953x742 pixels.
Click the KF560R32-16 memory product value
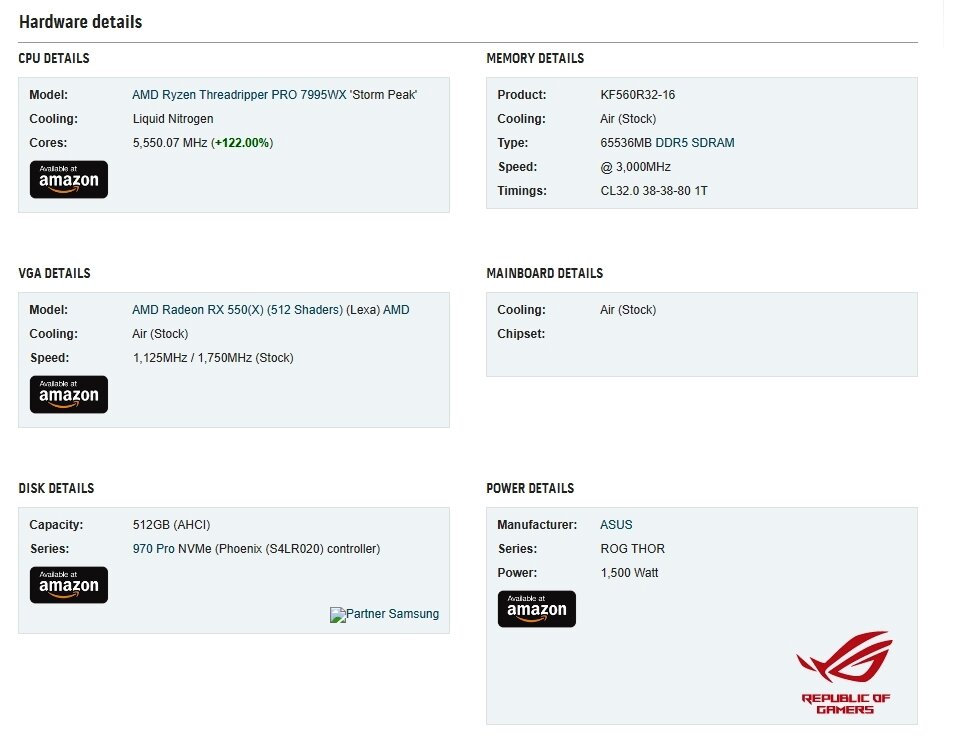click(x=638, y=95)
